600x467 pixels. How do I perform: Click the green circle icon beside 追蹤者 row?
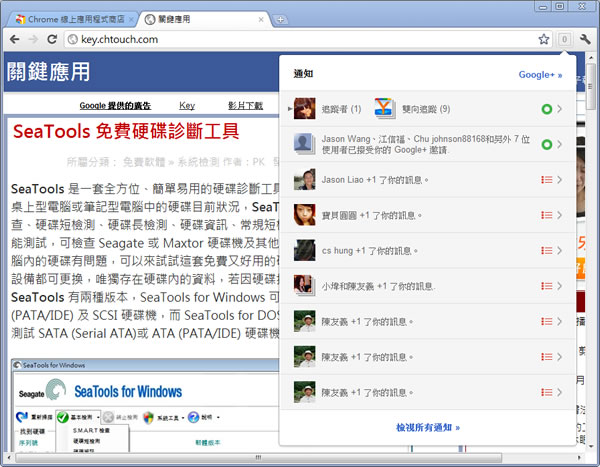point(546,109)
